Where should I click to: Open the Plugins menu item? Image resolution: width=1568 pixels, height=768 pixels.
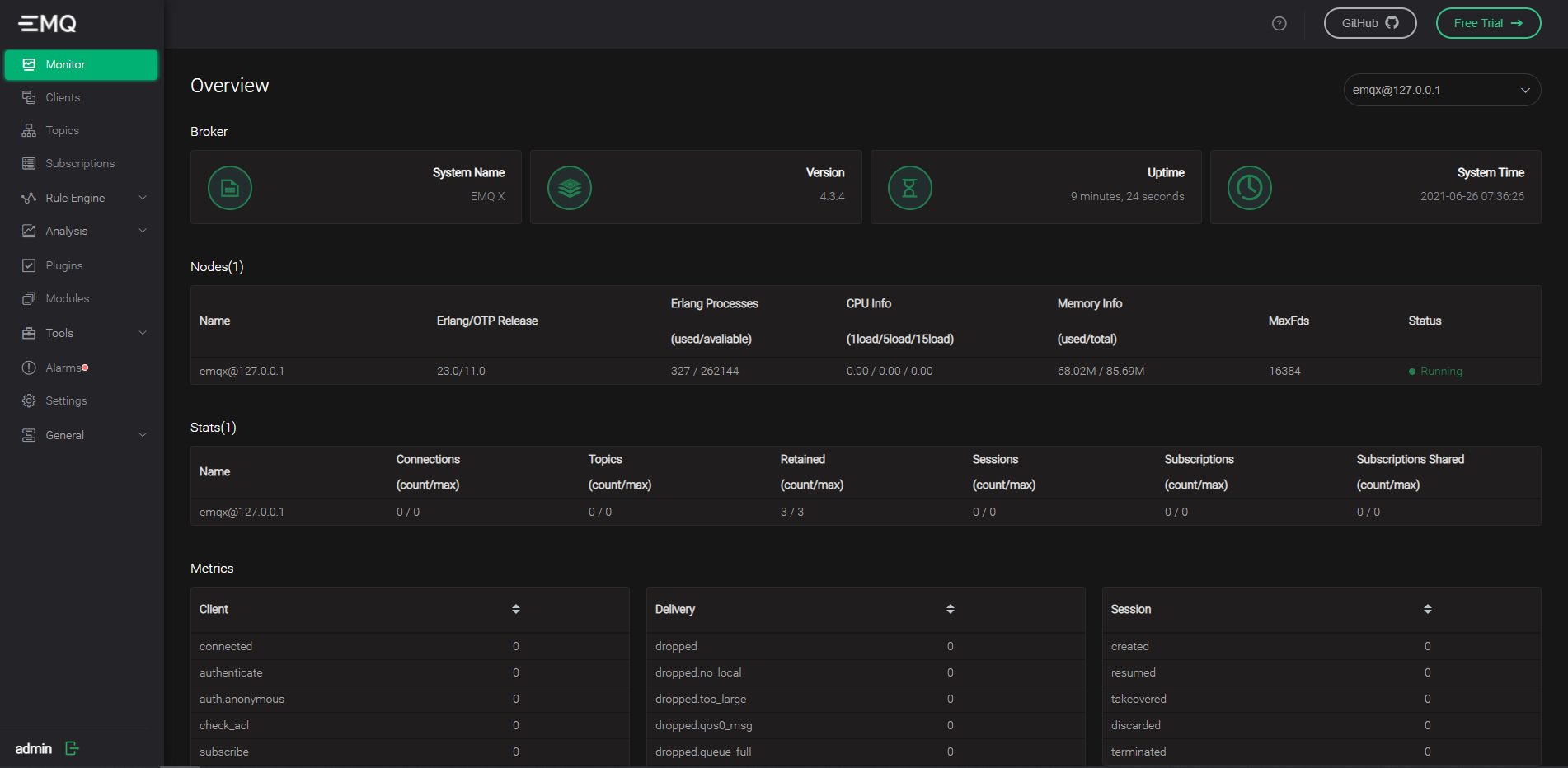click(x=81, y=265)
